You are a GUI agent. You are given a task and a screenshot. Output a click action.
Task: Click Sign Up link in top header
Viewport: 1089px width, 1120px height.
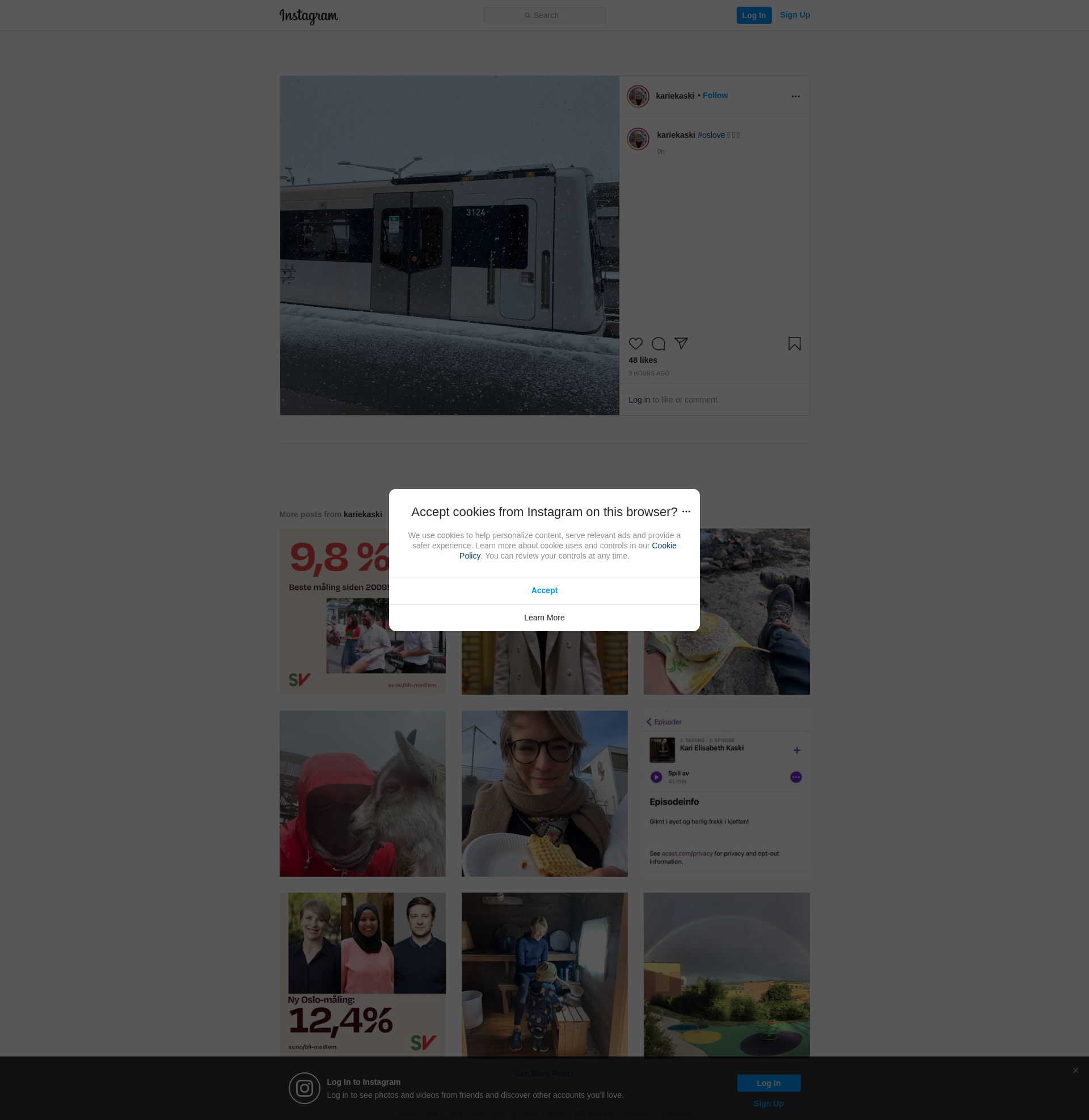(795, 15)
